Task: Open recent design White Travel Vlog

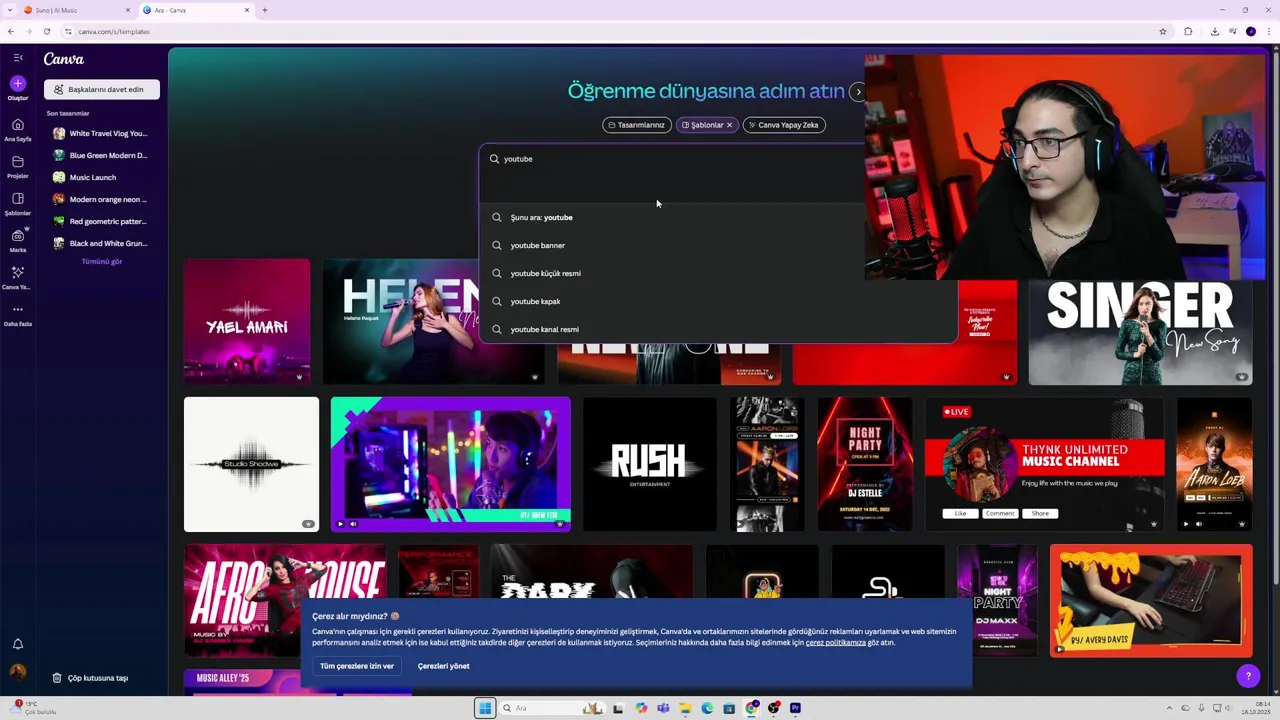Action: (x=101, y=133)
